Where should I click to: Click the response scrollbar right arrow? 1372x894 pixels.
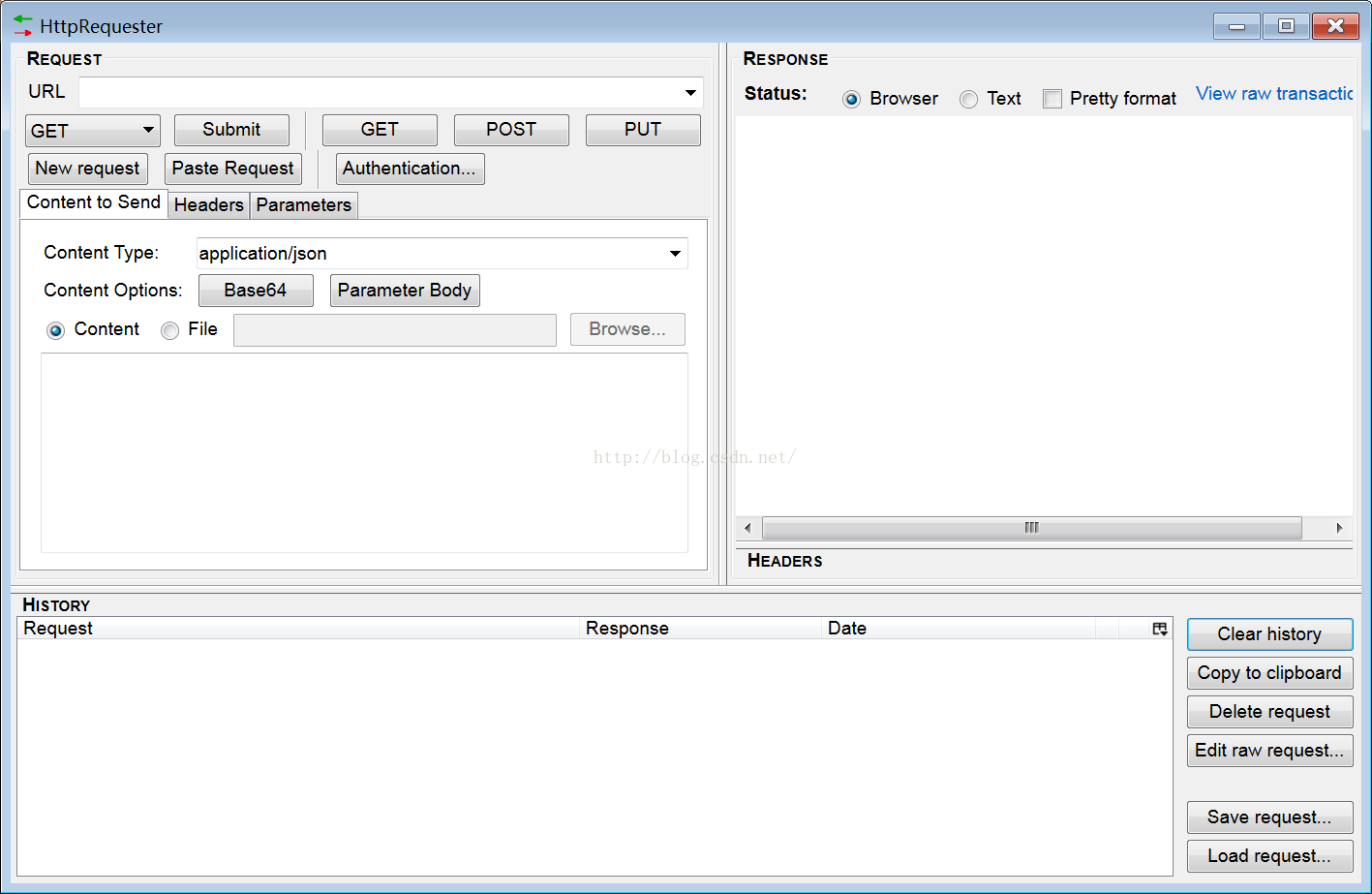tap(1339, 528)
